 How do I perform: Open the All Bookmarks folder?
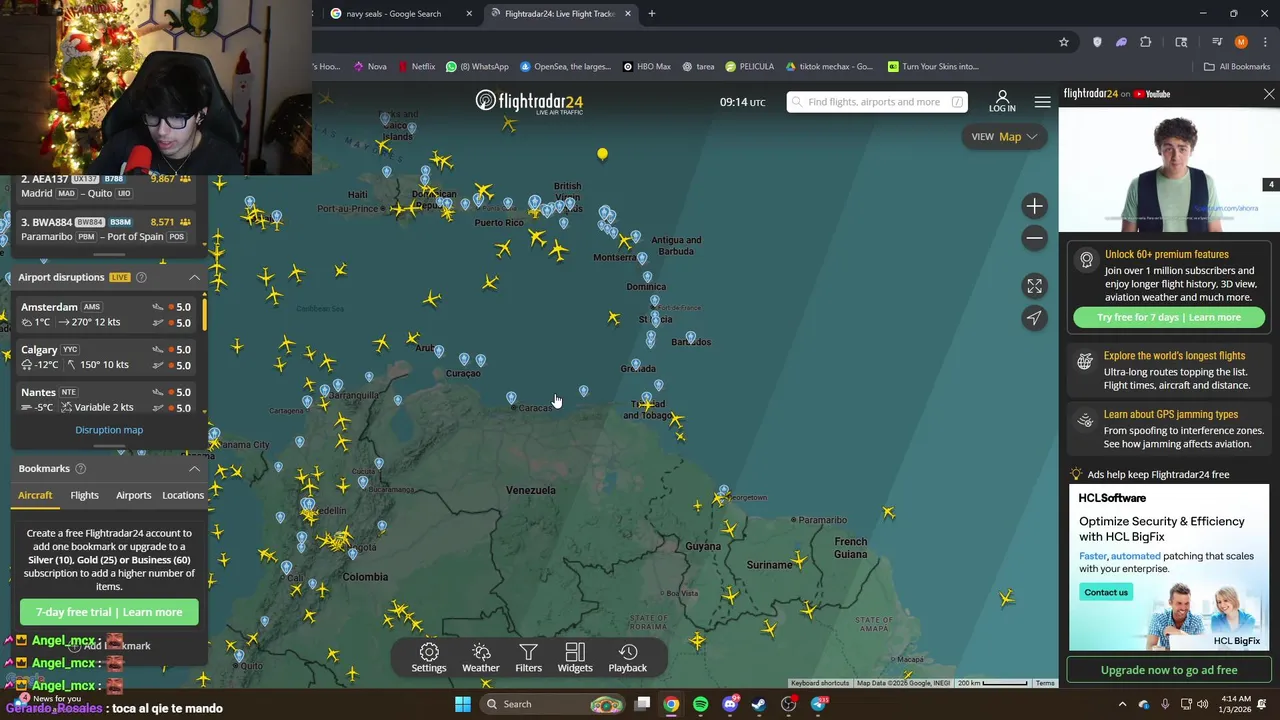(1237, 67)
